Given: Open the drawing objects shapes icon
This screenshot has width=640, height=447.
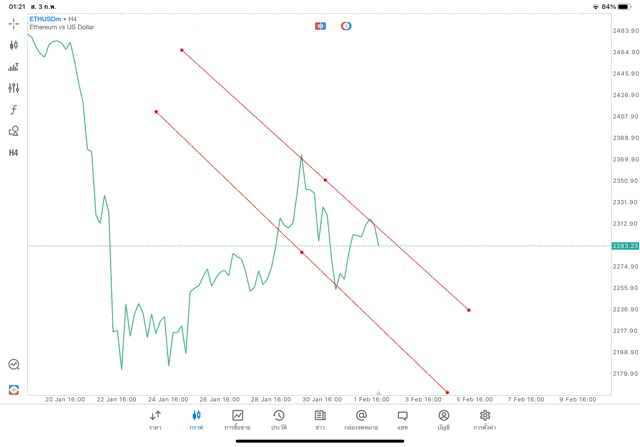Looking at the screenshot, I should [x=14, y=131].
